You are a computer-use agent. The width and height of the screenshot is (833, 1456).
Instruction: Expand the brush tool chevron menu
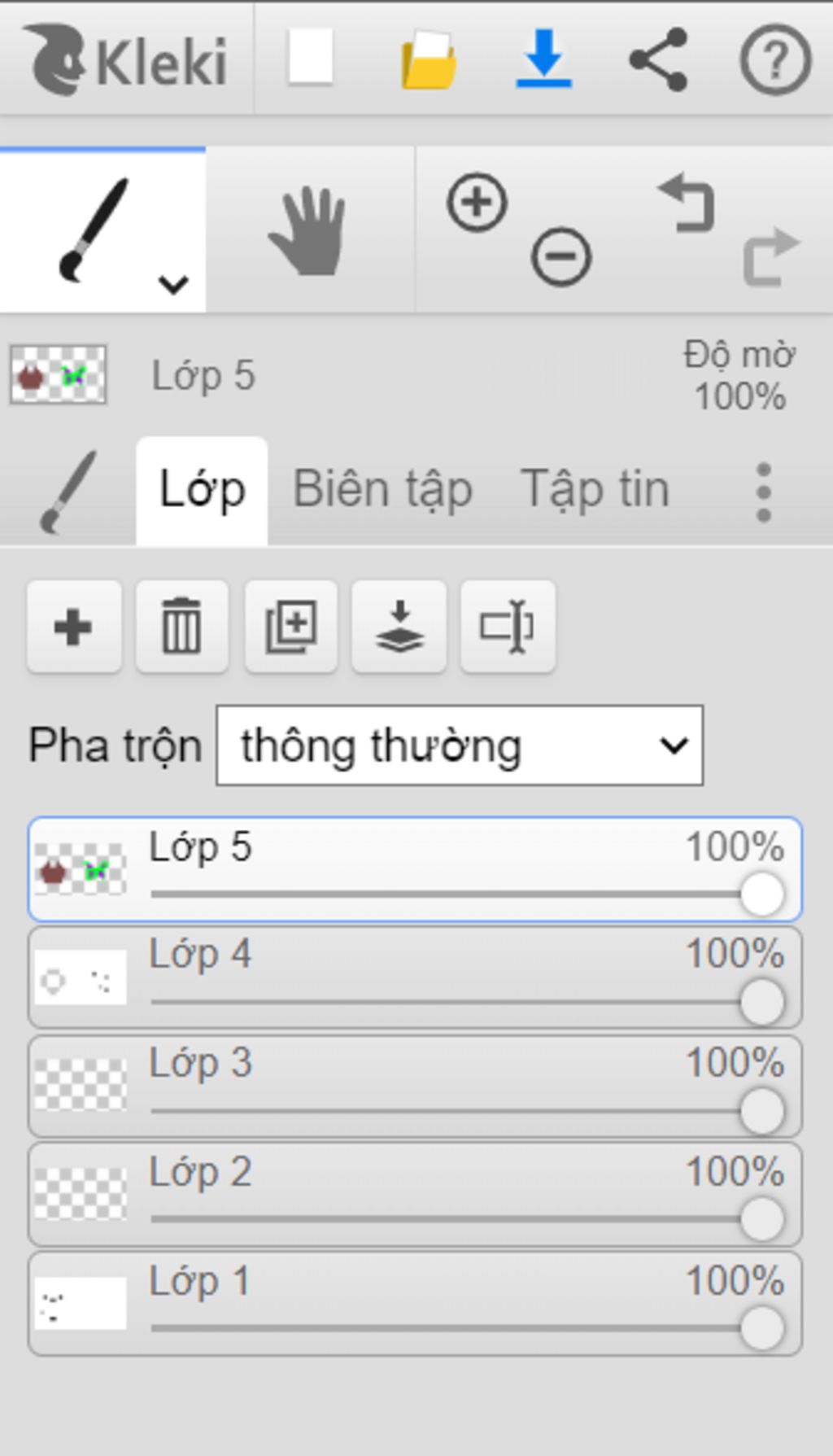click(173, 284)
